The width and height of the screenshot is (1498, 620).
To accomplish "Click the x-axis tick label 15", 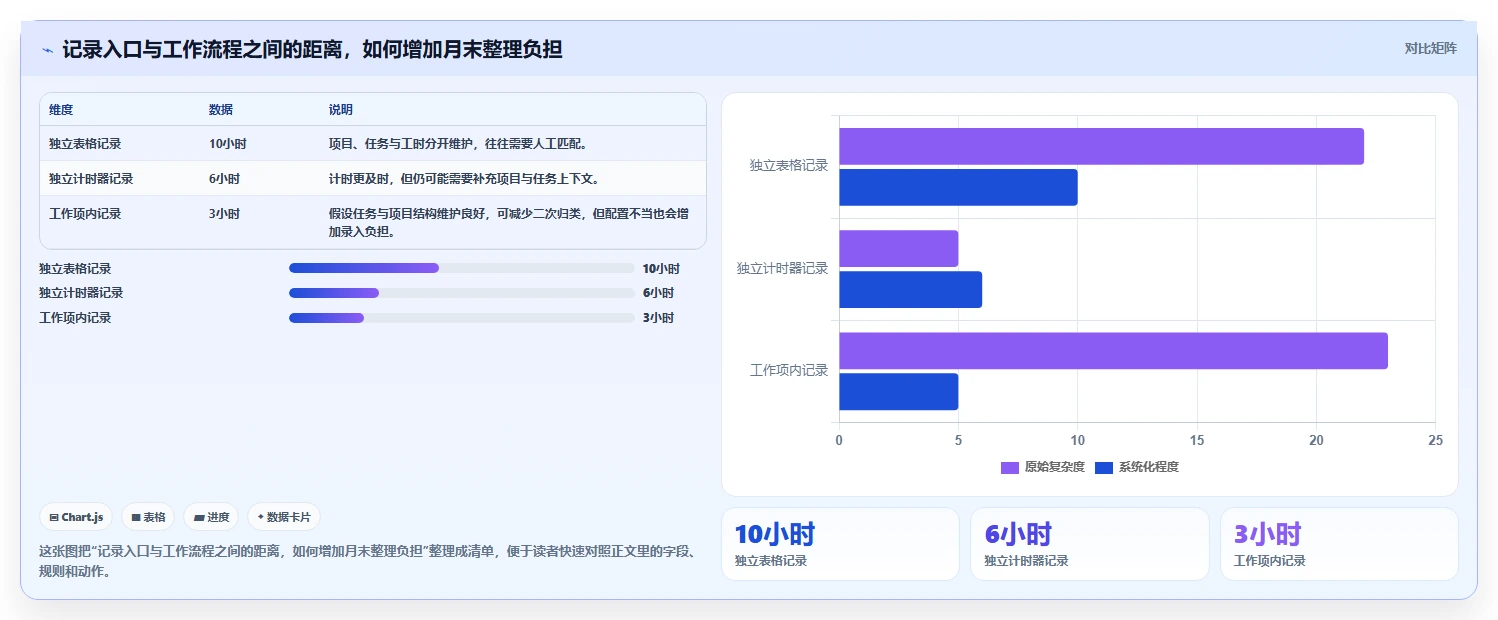I will 1197,441.
